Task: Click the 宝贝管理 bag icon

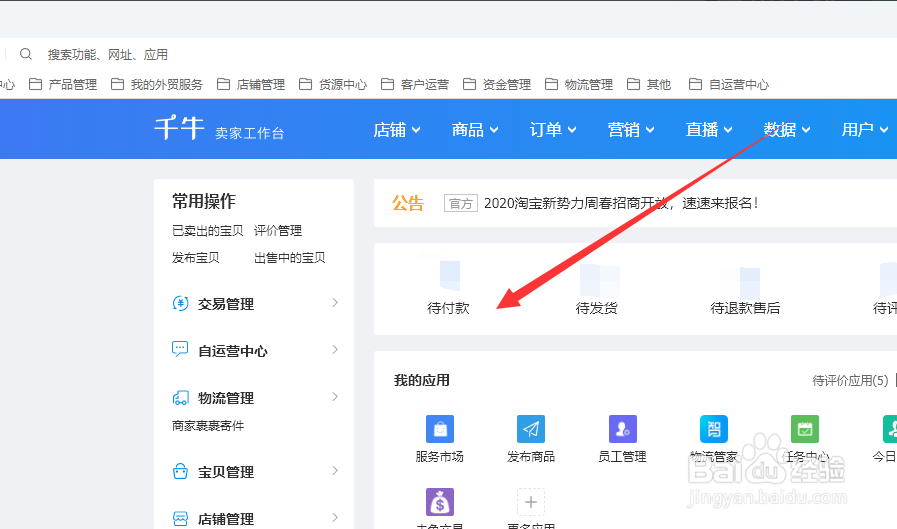Action: coord(180,471)
